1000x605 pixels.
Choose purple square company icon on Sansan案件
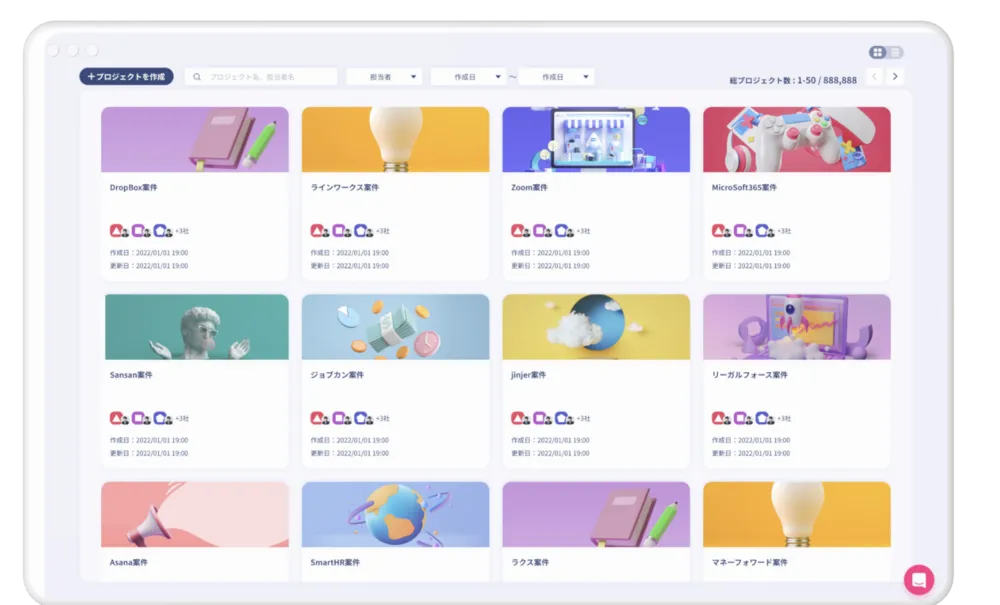tap(138, 418)
